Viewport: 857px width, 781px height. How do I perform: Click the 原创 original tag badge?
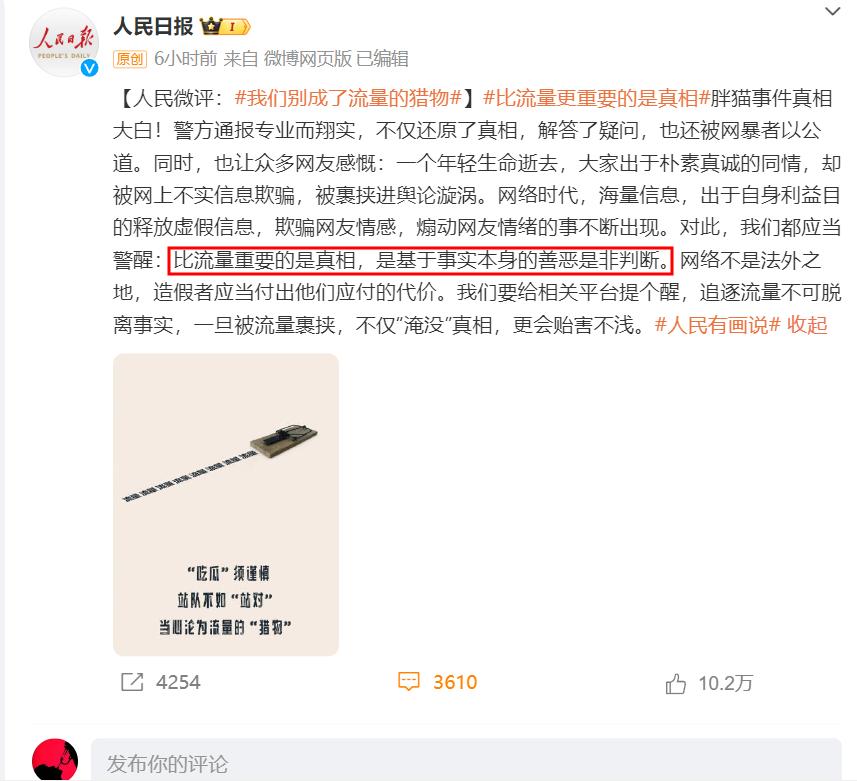130,58
